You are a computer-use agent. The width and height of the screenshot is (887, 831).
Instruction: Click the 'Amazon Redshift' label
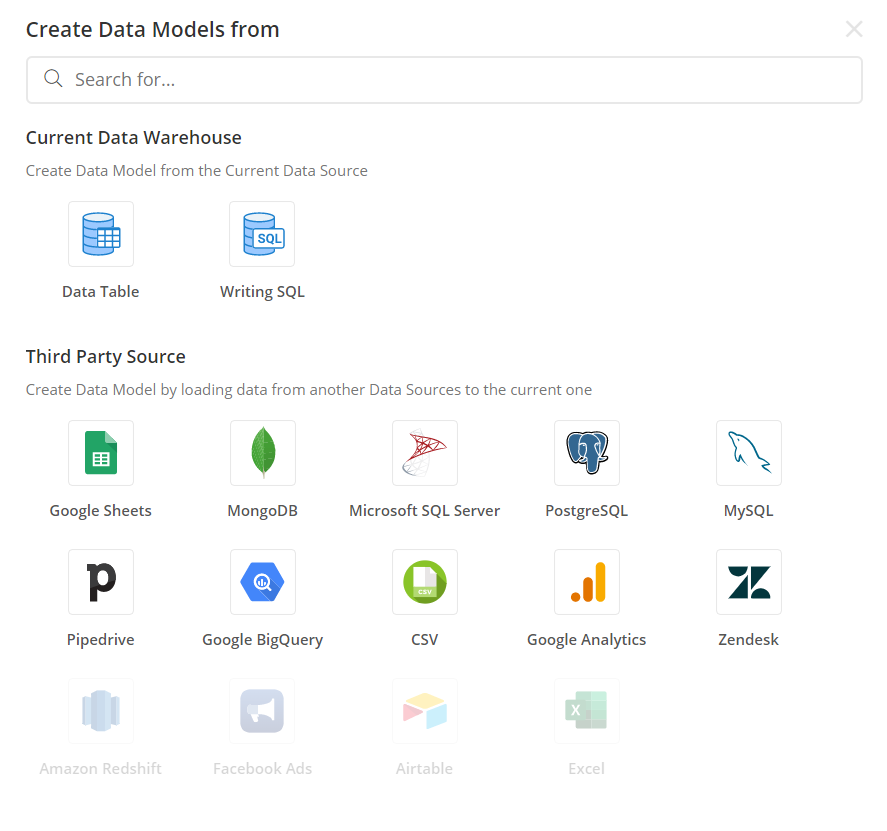[x=101, y=768]
